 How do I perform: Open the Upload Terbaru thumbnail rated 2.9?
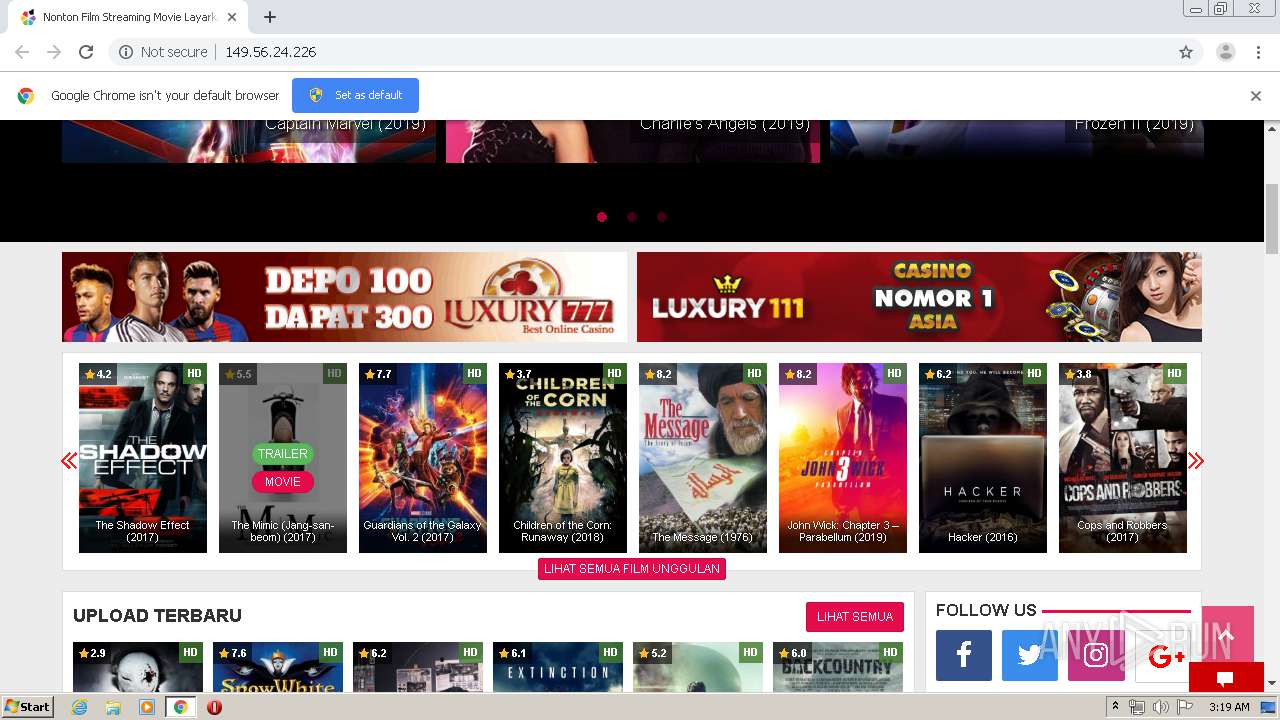(138, 667)
